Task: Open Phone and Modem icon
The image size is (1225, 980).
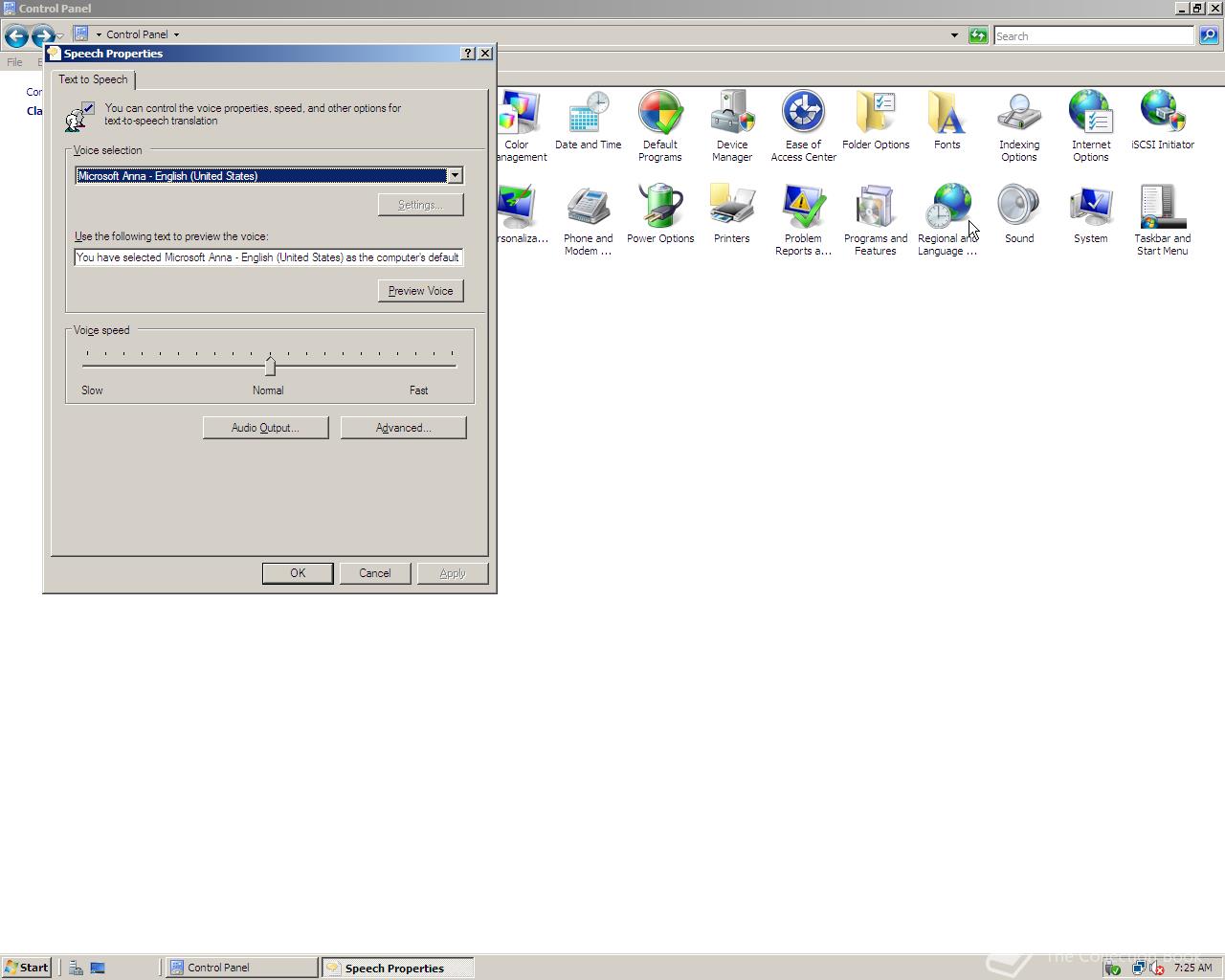Action: pyautogui.click(x=588, y=220)
